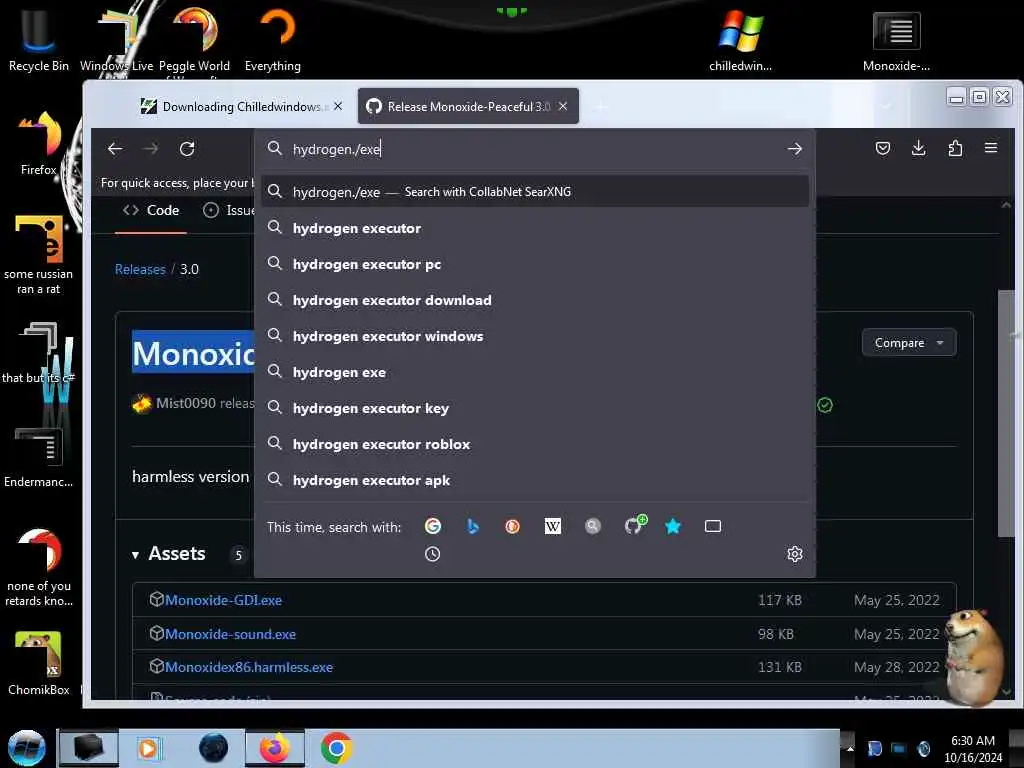The height and width of the screenshot is (768, 1024).
Task: Download Monoxidex86.harmless.exe asset
Action: [x=249, y=667]
